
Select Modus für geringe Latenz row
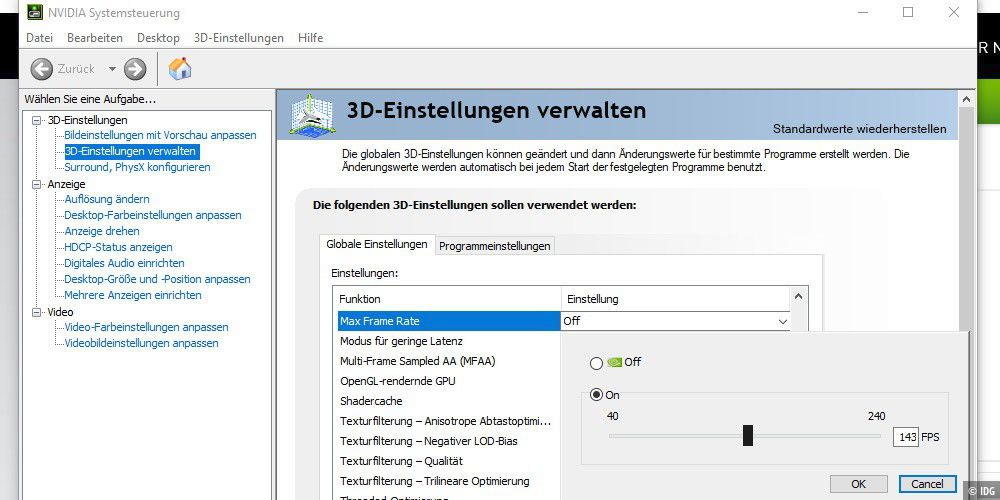[448, 341]
